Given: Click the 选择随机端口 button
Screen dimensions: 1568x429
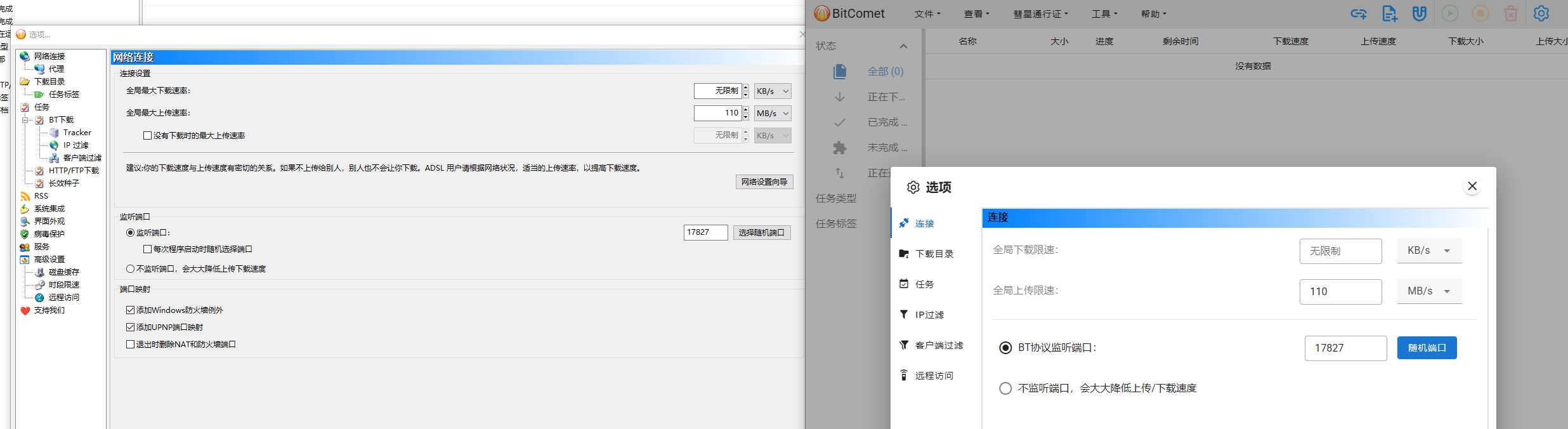Looking at the screenshot, I should pos(762,233).
